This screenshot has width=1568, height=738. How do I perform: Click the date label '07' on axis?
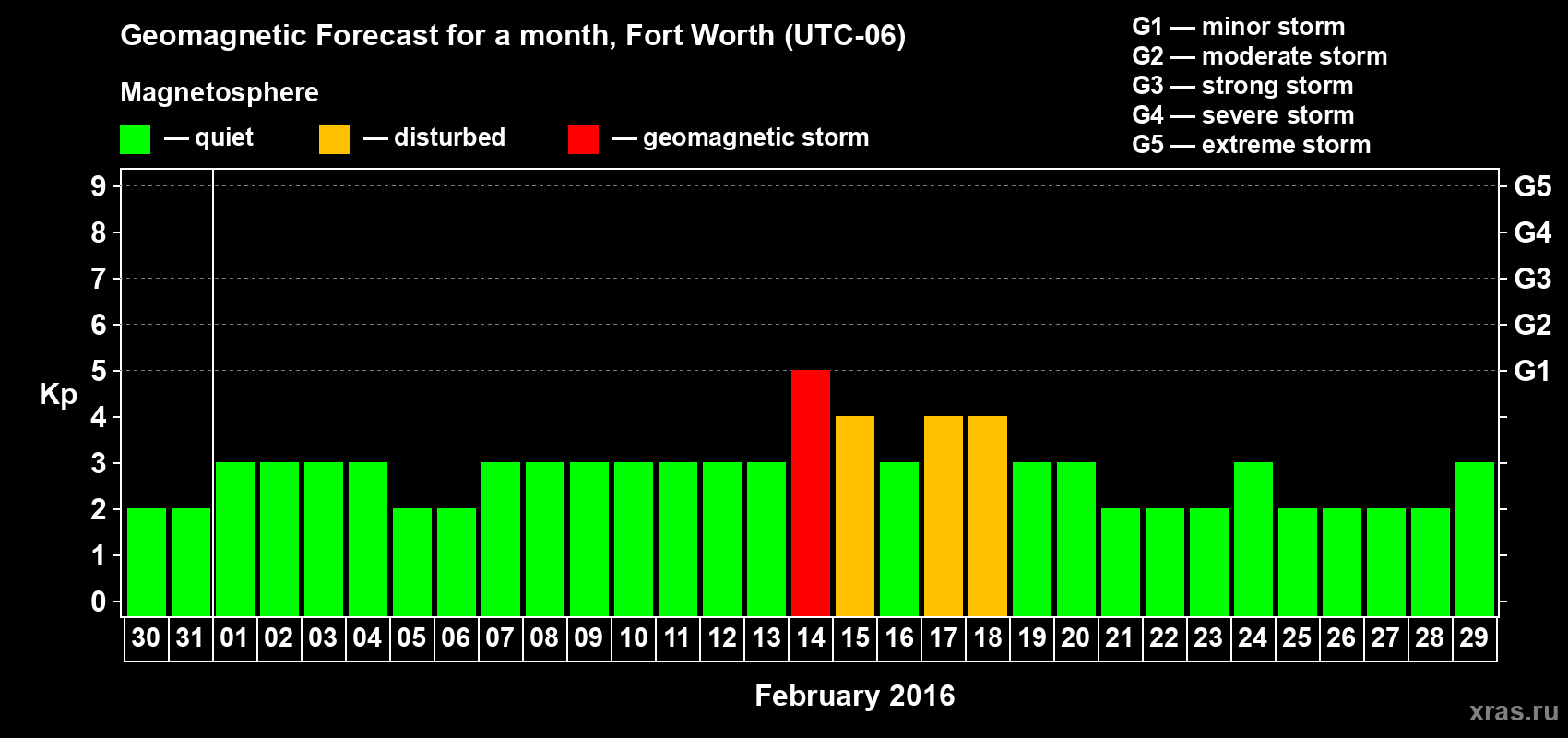(500, 638)
